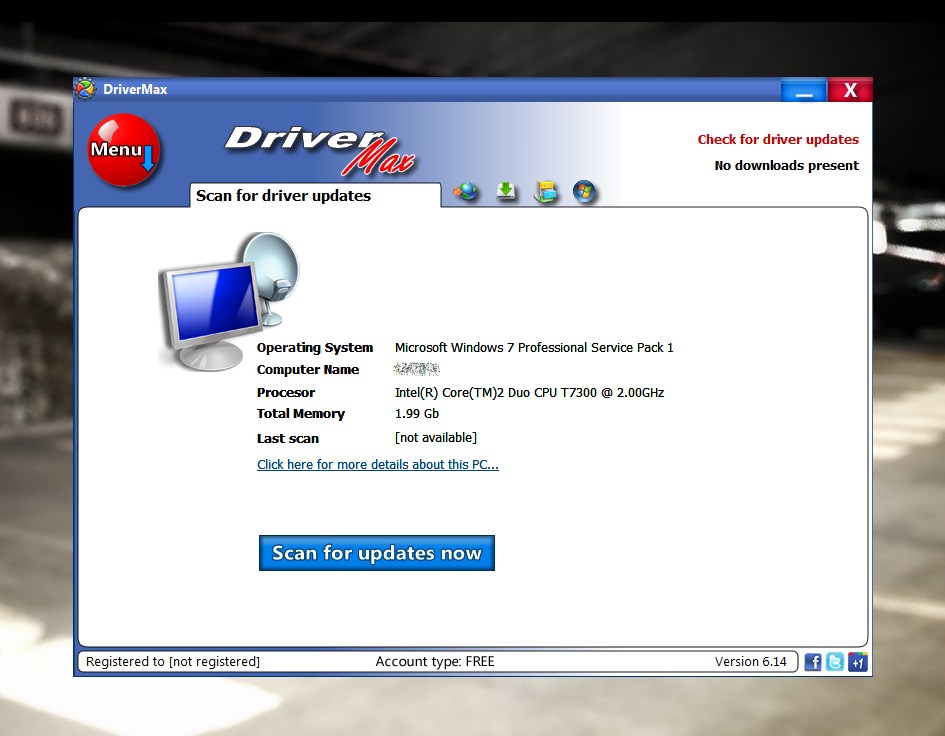Click the 1.99 Gb memory value

coord(416,414)
